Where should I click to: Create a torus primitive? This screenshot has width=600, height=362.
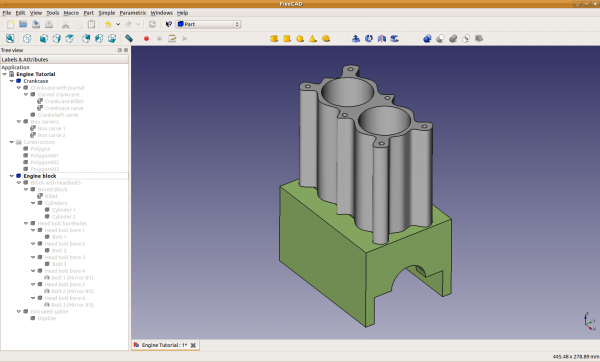pos(326,38)
